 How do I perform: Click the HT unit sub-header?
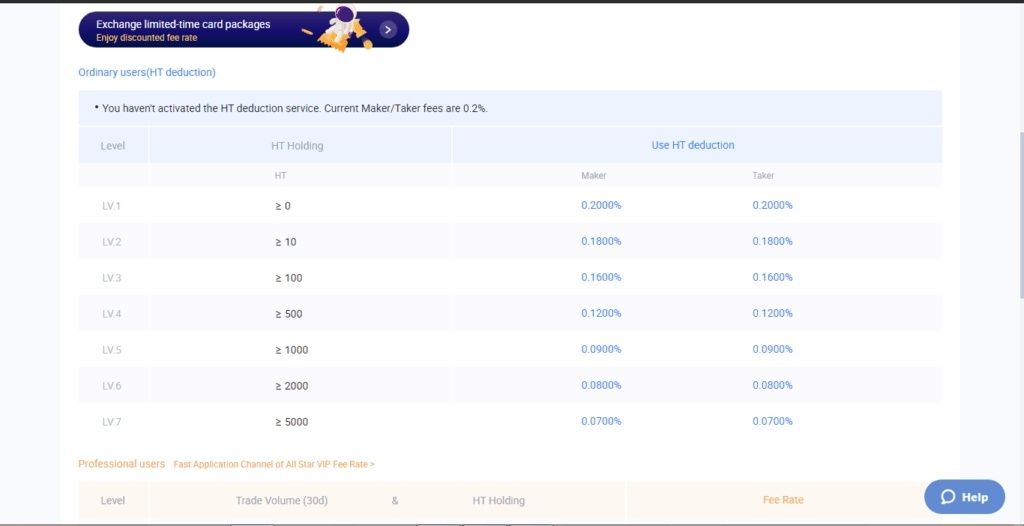[281, 176]
